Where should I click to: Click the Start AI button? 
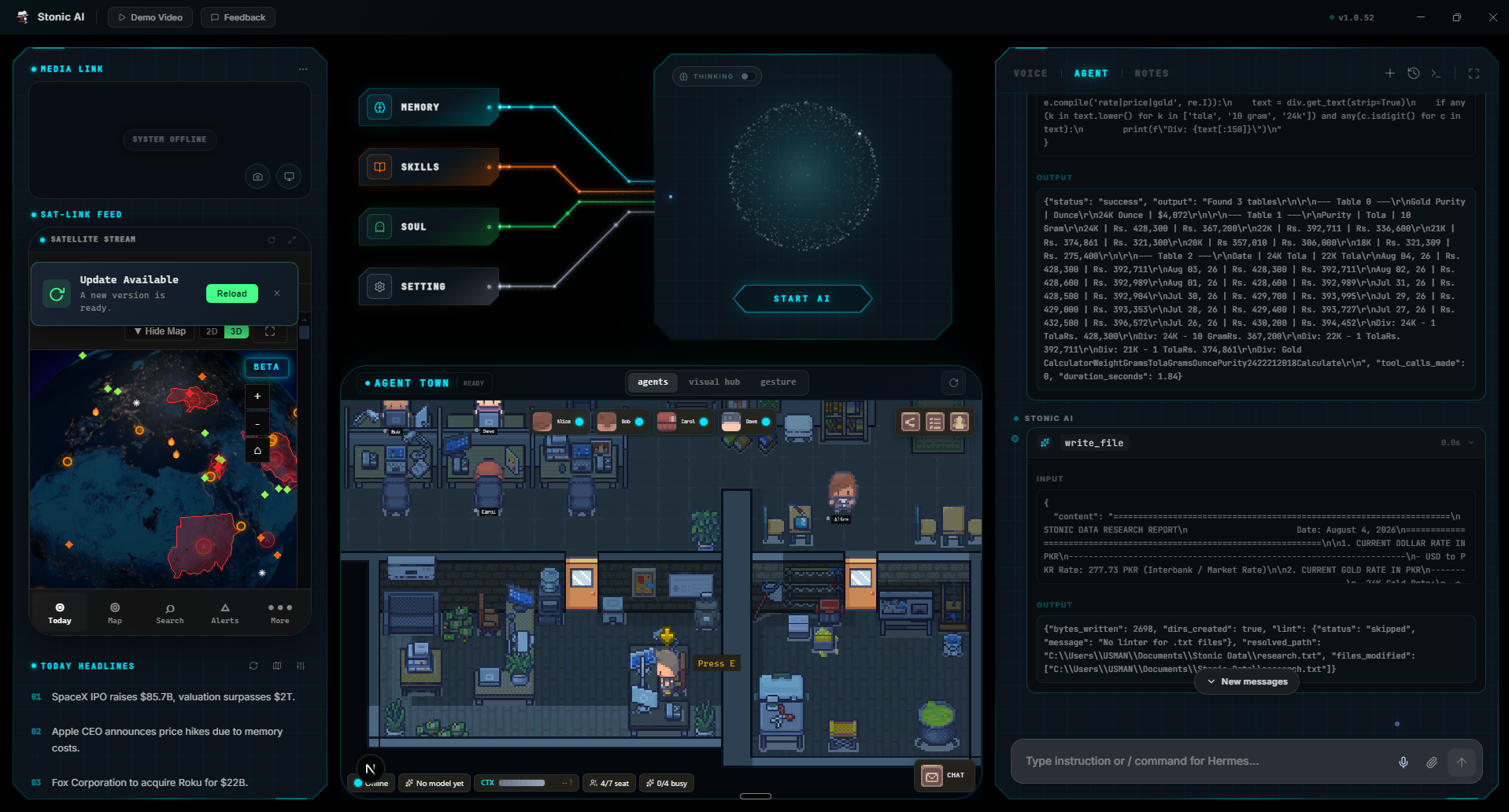[802, 299]
